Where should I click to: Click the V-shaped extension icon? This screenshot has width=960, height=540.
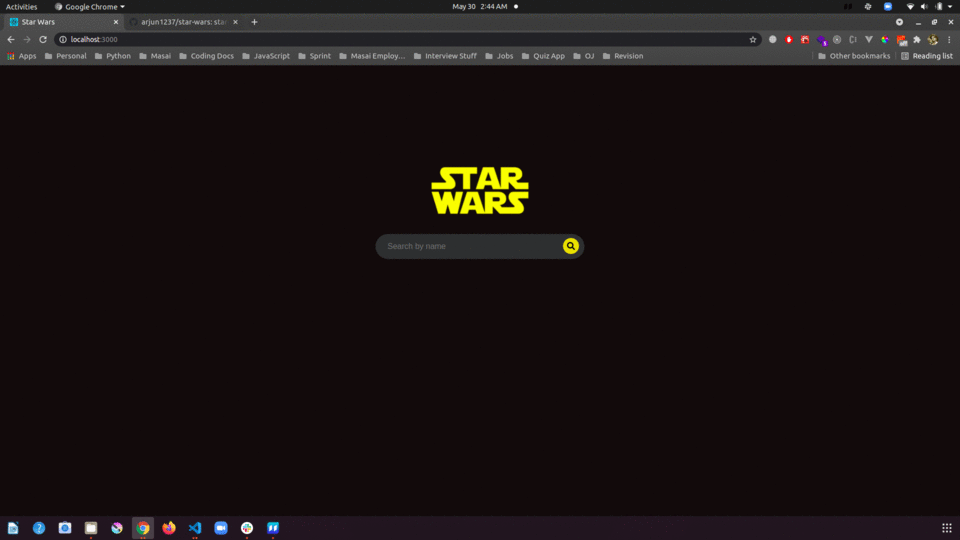click(869, 39)
